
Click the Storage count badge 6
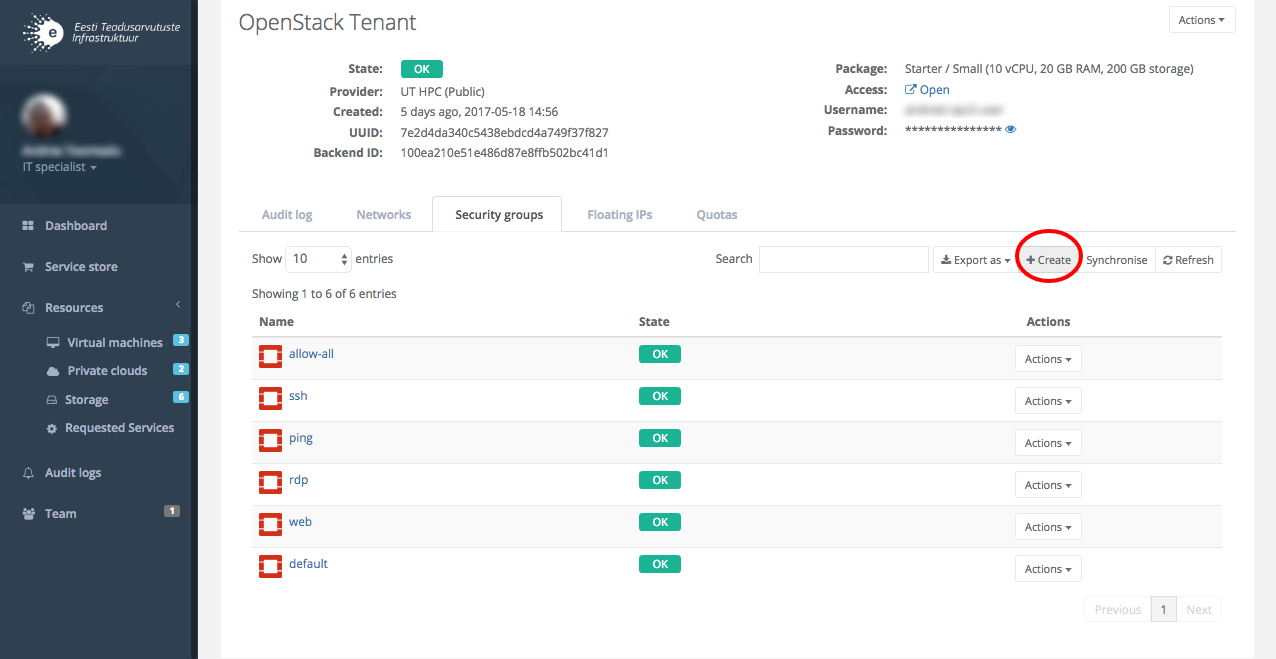click(x=181, y=397)
